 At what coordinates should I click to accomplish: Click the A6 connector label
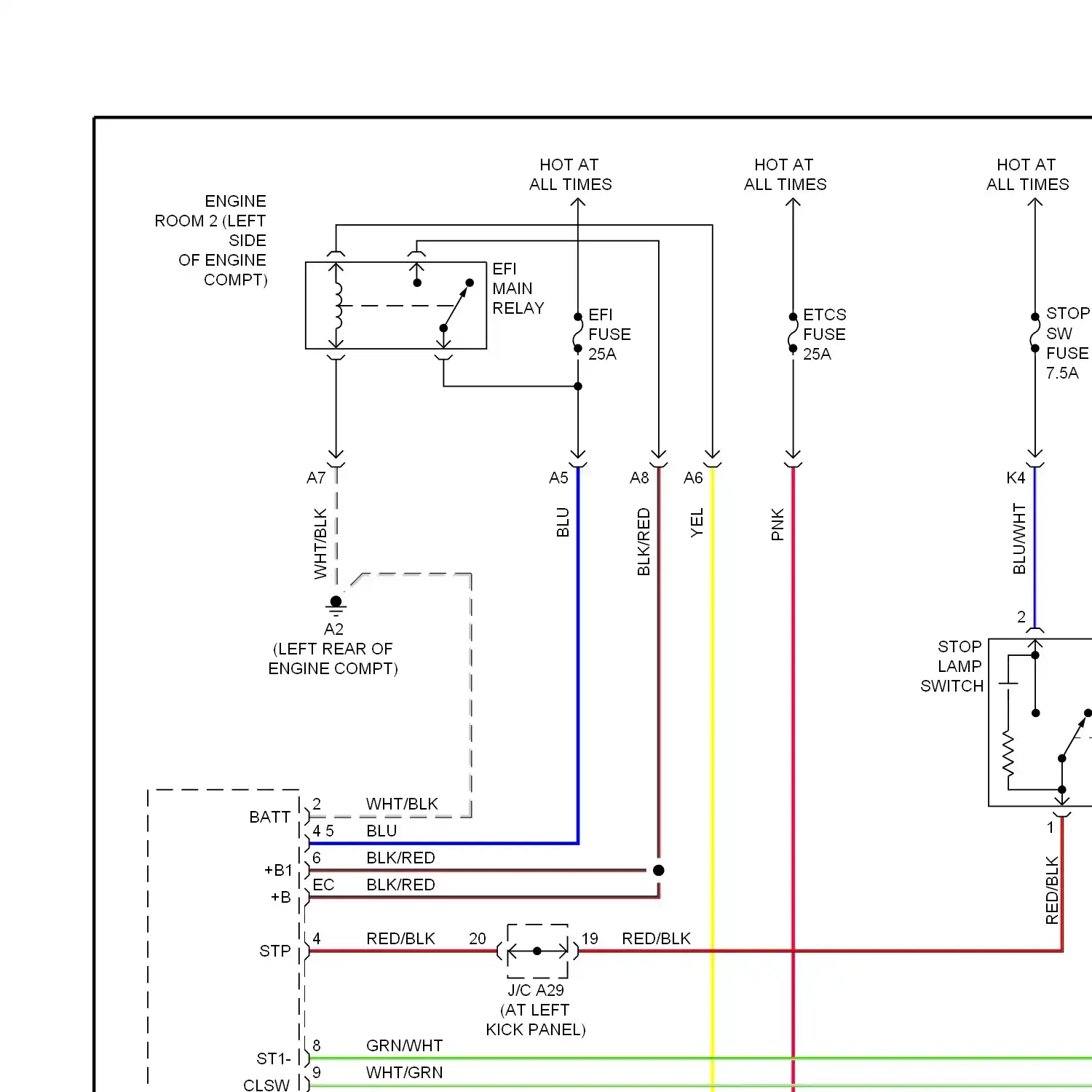click(693, 478)
